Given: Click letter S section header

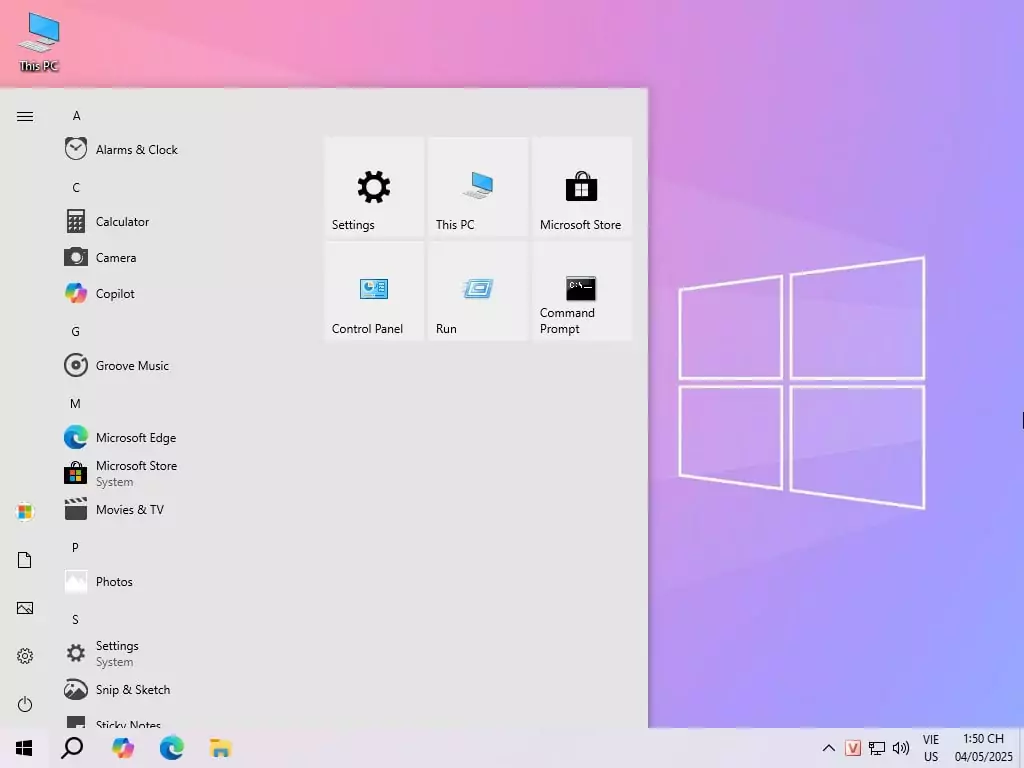Looking at the screenshot, I should (75, 619).
